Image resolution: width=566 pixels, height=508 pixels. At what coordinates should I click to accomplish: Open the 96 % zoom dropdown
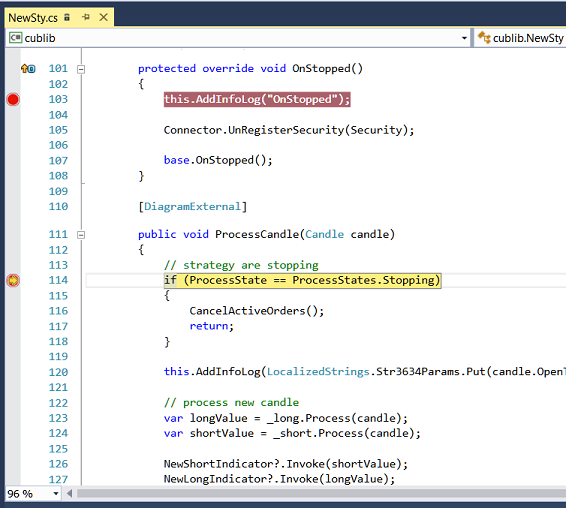(x=56, y=493)
